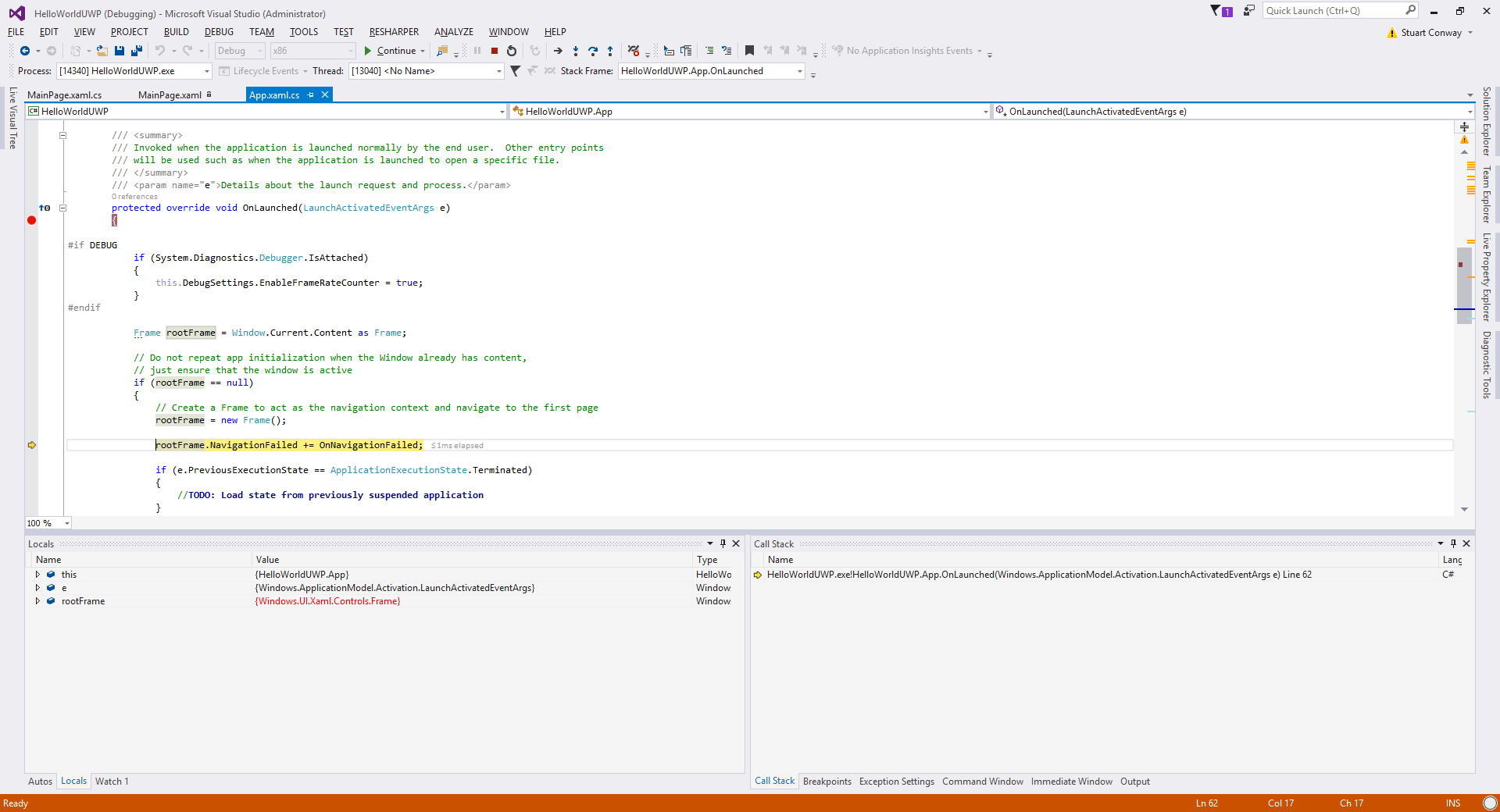Switch to the Autos tab
Screen dimensions: 1500x812
[x=40, y=782]
